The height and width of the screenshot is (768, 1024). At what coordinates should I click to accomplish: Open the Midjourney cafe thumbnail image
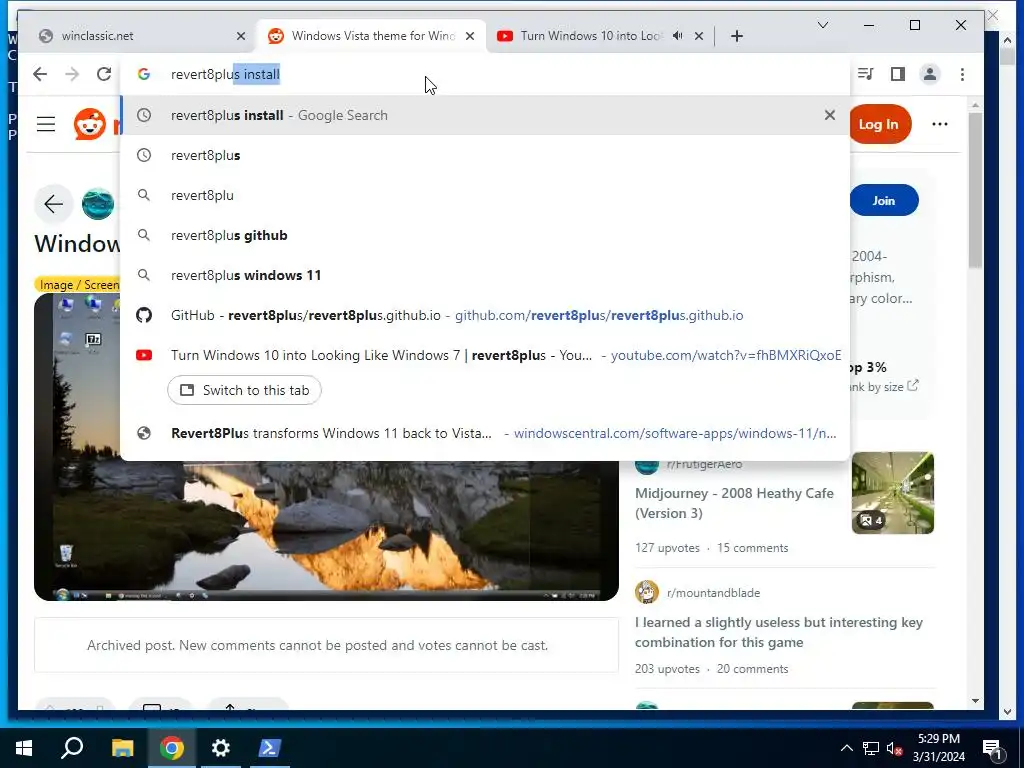893,493
